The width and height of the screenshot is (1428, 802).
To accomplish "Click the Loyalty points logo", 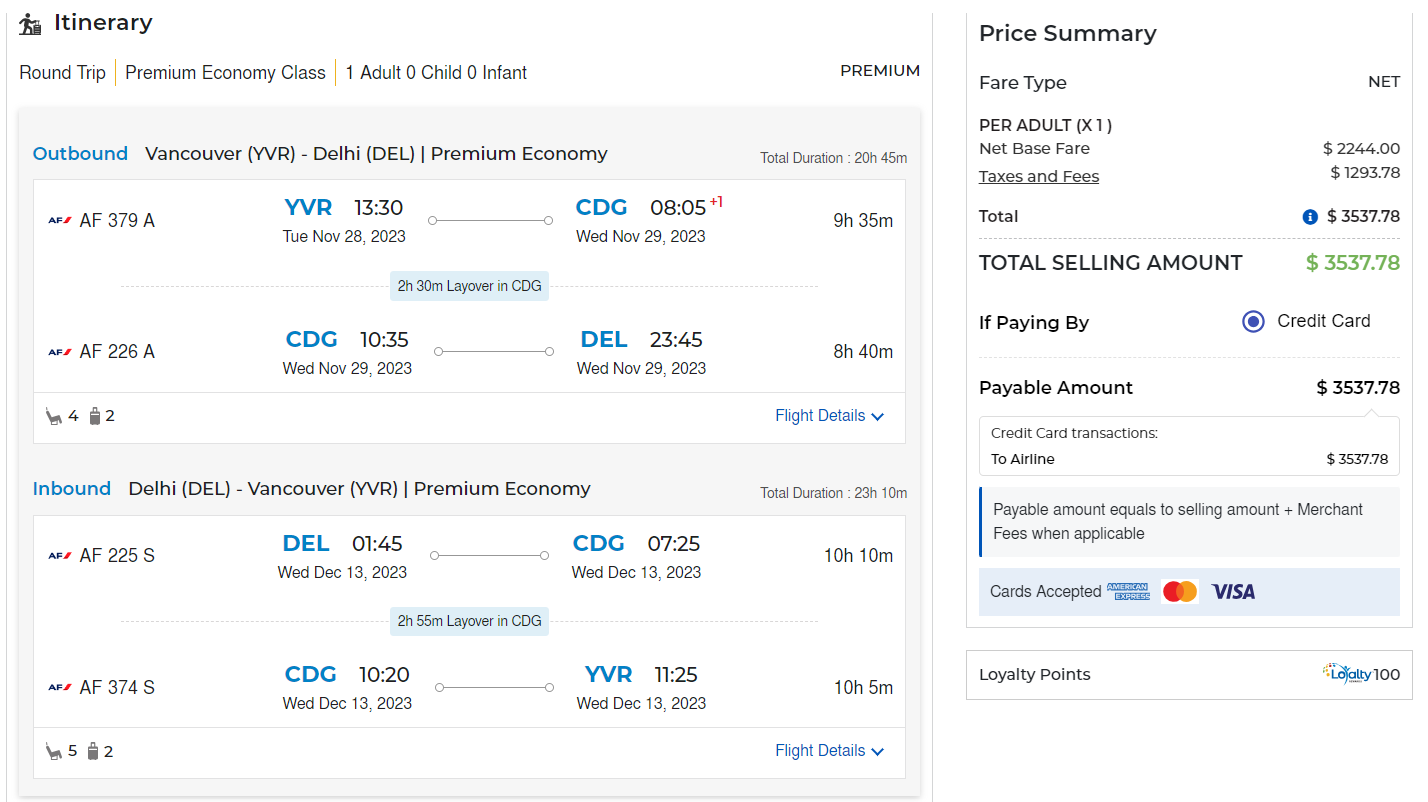I will click(x=1346, y=673).
